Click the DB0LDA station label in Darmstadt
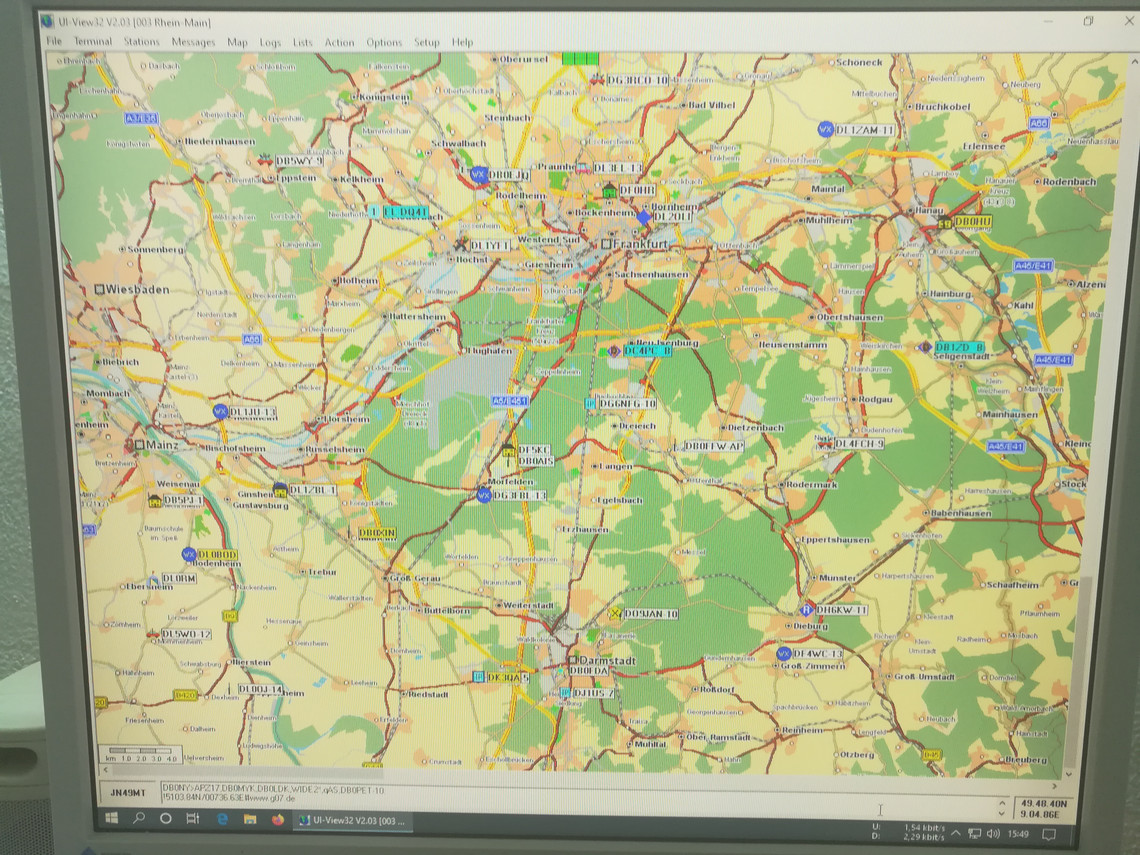 tap(589, 671)
